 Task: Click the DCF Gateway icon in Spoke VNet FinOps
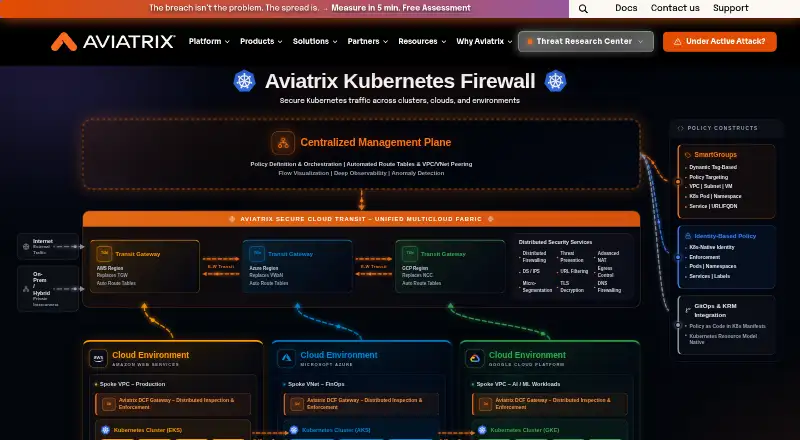[x=296, y=404]
